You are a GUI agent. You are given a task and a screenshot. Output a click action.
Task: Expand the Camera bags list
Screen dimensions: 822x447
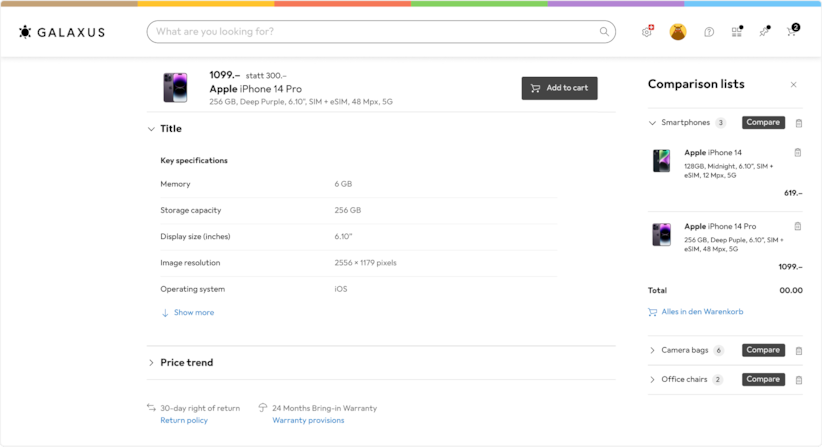[x=652, y=350]
